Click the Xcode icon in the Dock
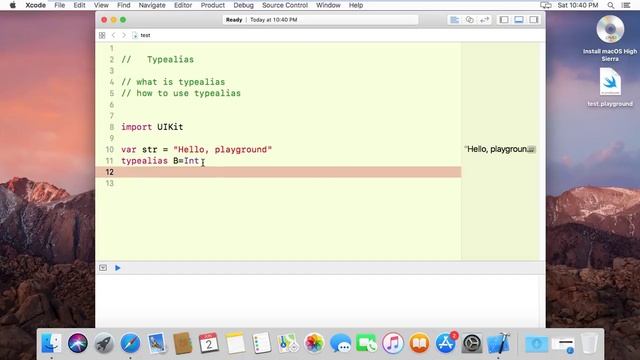This screenshot has height=360, width=640. [498, 343]
